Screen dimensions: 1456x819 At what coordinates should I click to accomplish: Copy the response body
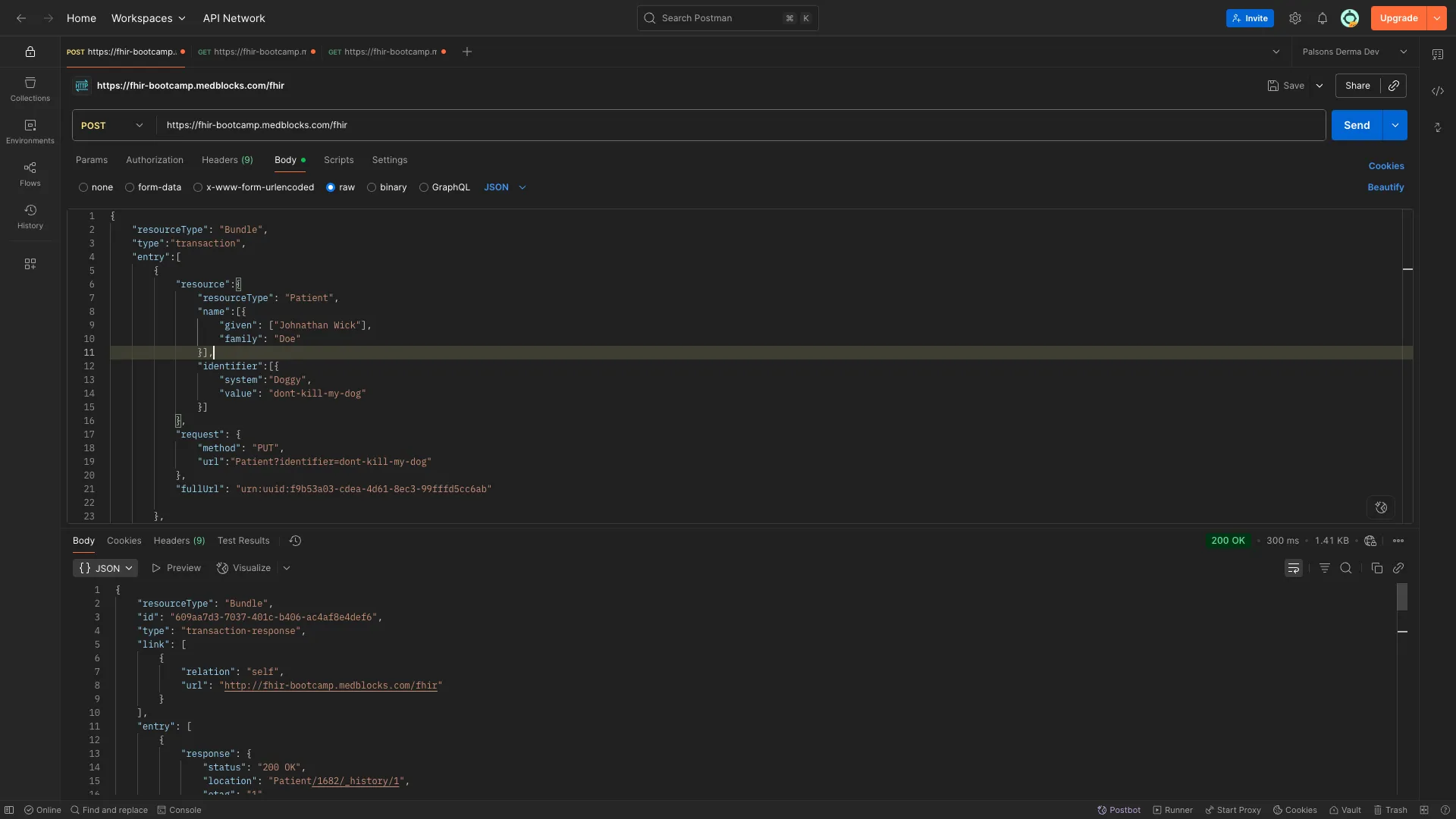[x=1376, y=567]
